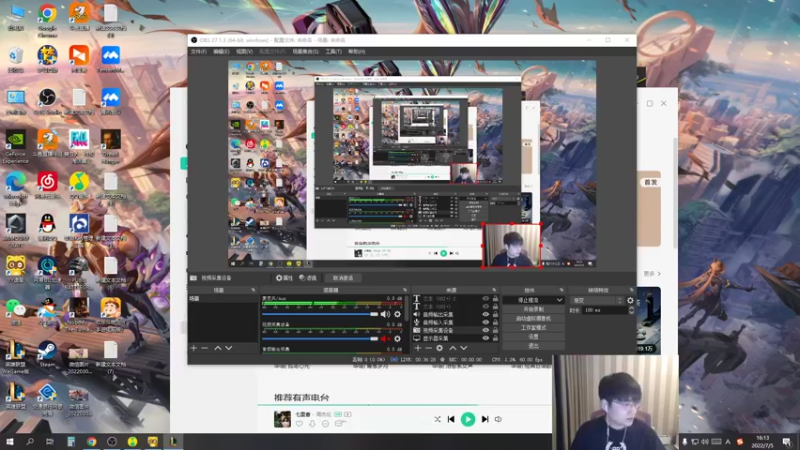Open video capture device audio settings gear
Viewport: 800px width, 450px height.
pos(397,339)
